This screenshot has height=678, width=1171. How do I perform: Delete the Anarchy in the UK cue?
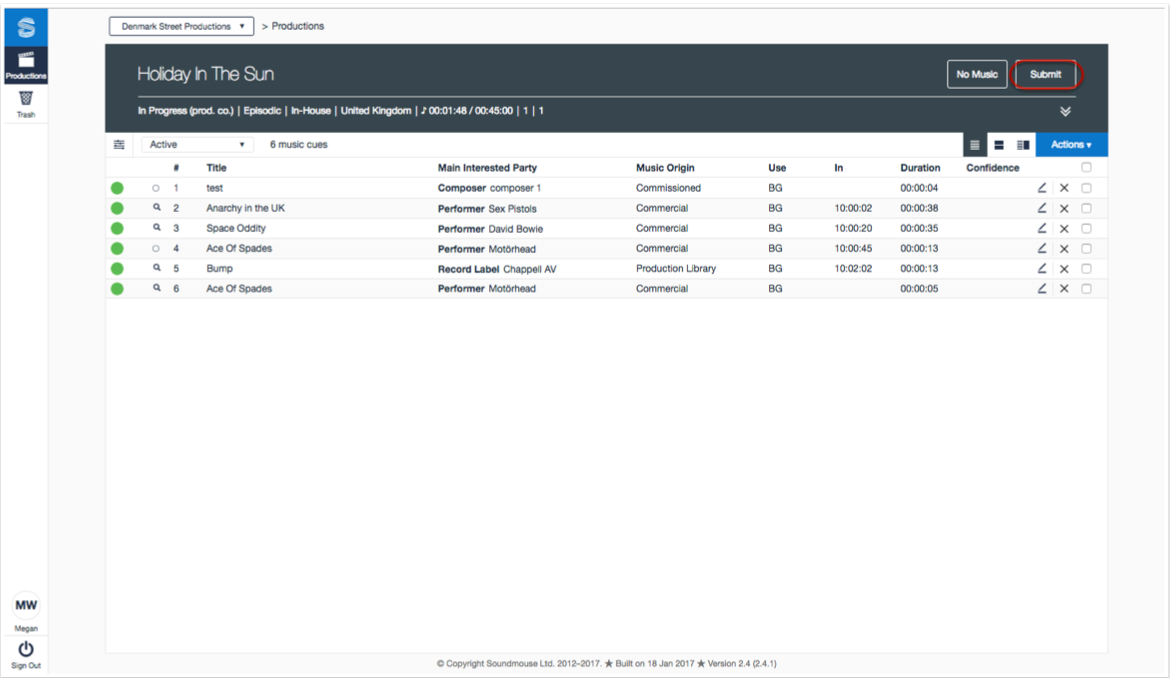coord(1064,208)
